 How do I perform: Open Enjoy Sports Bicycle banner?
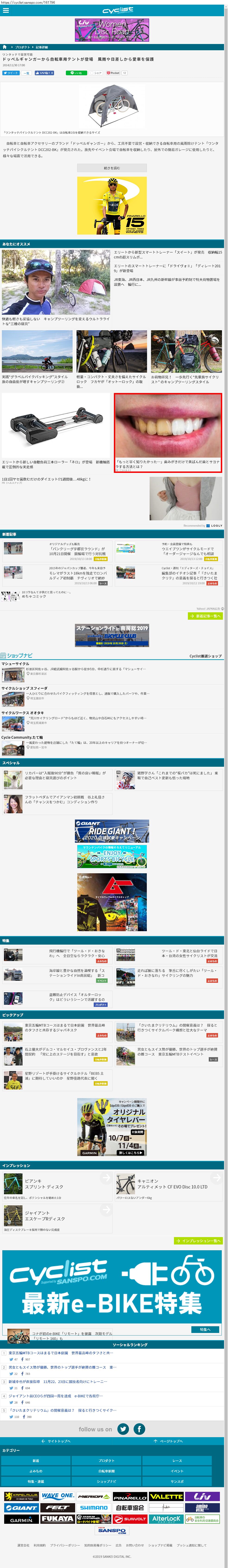[x=112, y=856]
